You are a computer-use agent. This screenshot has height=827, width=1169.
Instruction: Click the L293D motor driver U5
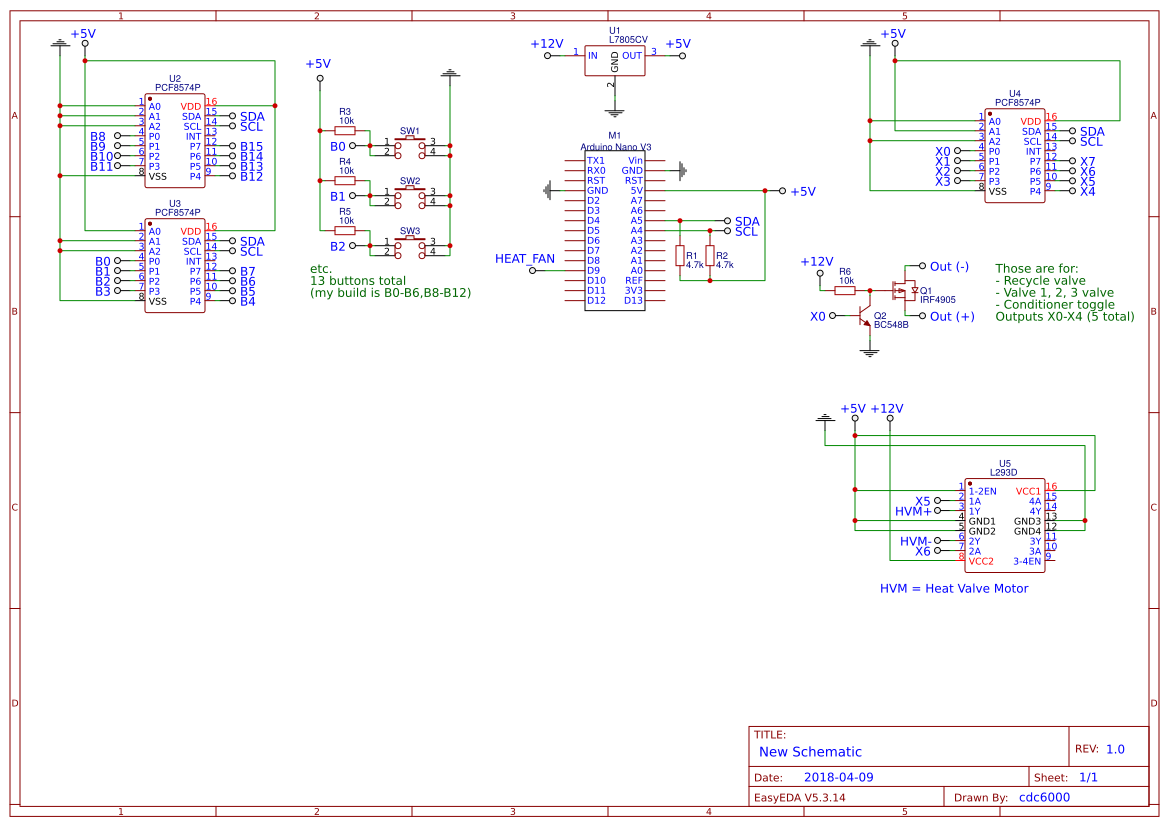click(x=1004, y=525)
